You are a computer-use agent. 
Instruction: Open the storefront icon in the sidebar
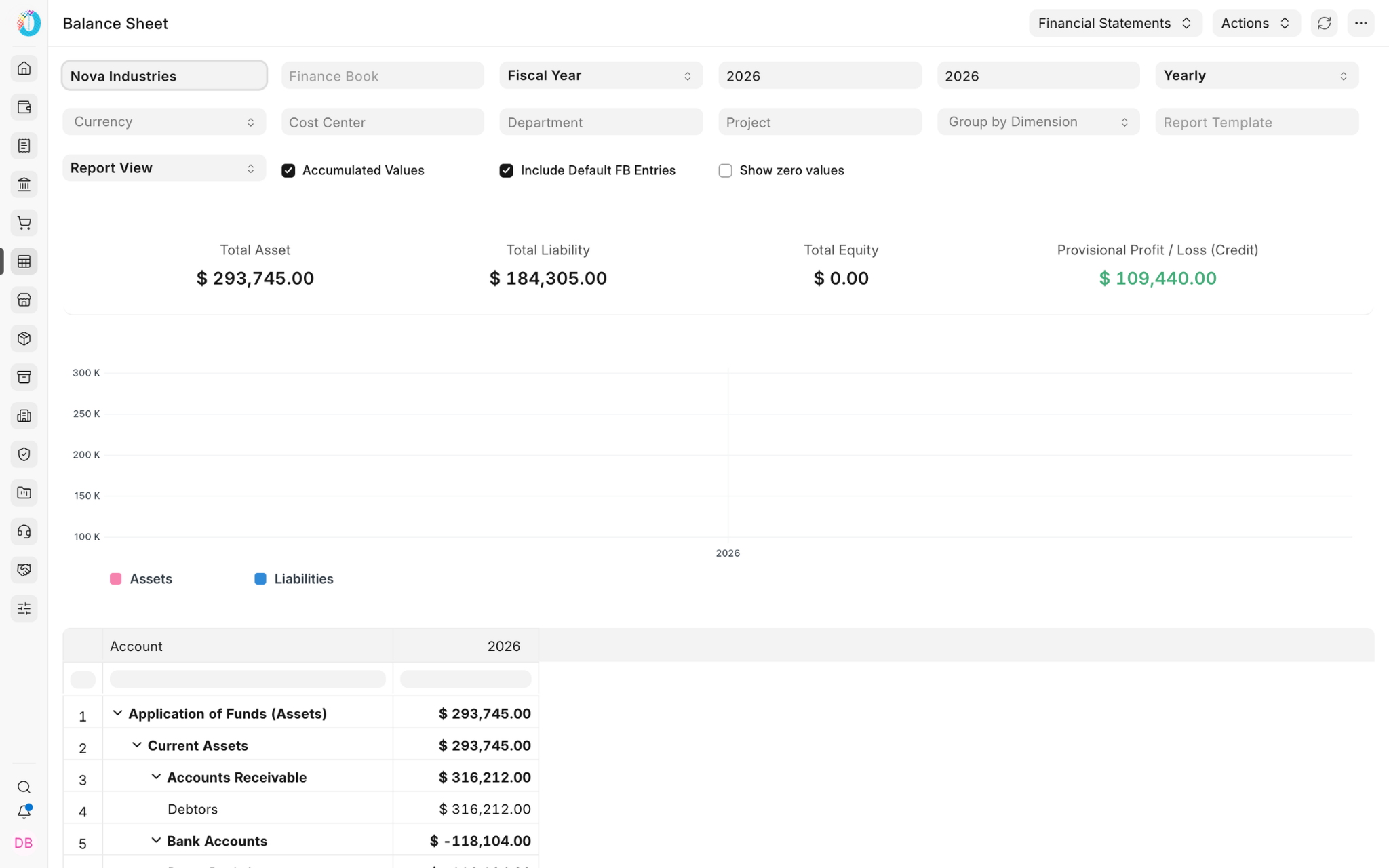coord(24,300)
